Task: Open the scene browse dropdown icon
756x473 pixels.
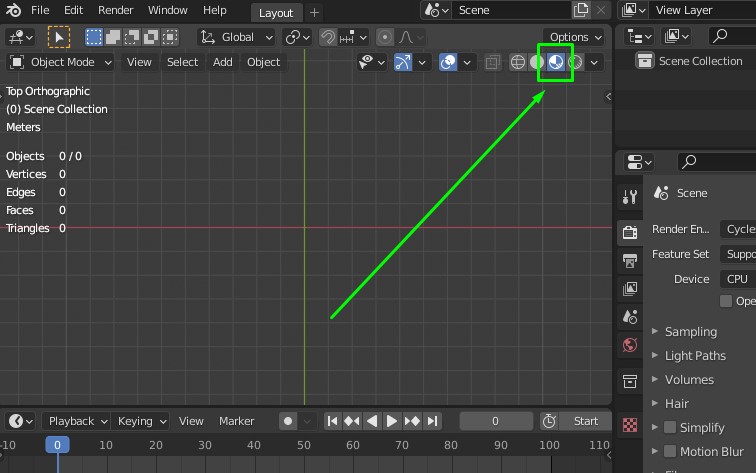Action: 436,10
